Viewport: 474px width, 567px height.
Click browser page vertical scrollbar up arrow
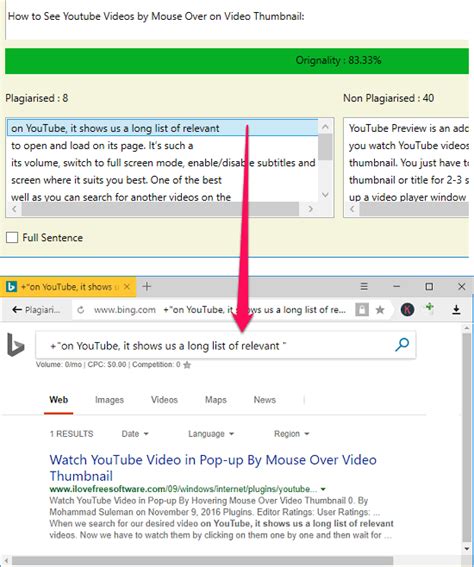(x=466, y=328)
